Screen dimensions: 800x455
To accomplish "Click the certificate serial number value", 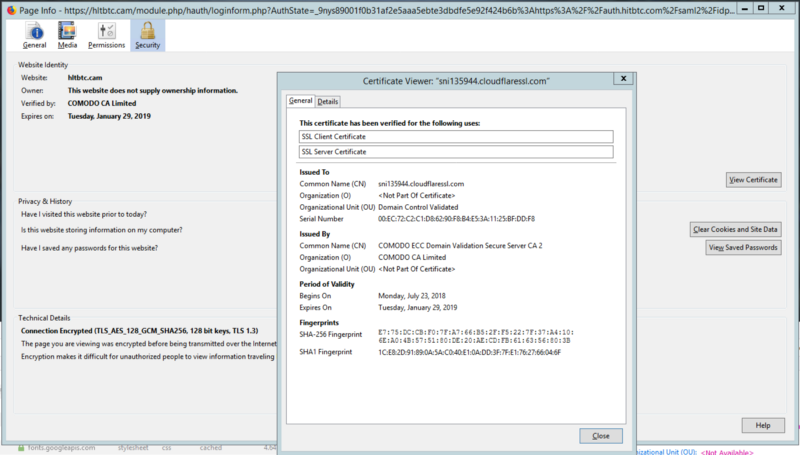I will (456, 219).
